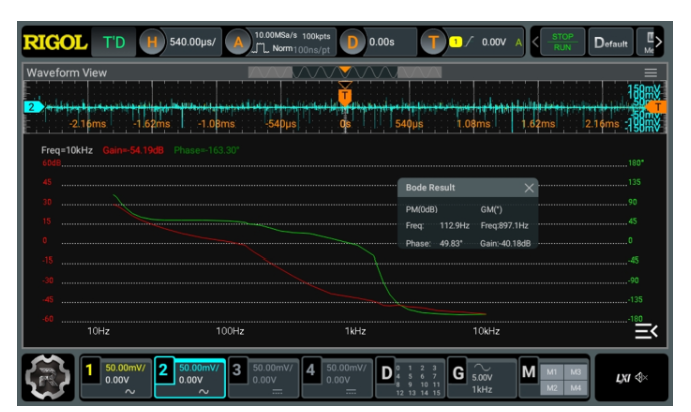Click the 100Hz frequency axis label
This screenshot has height=412, width=691.
click(x=230, y=331)
